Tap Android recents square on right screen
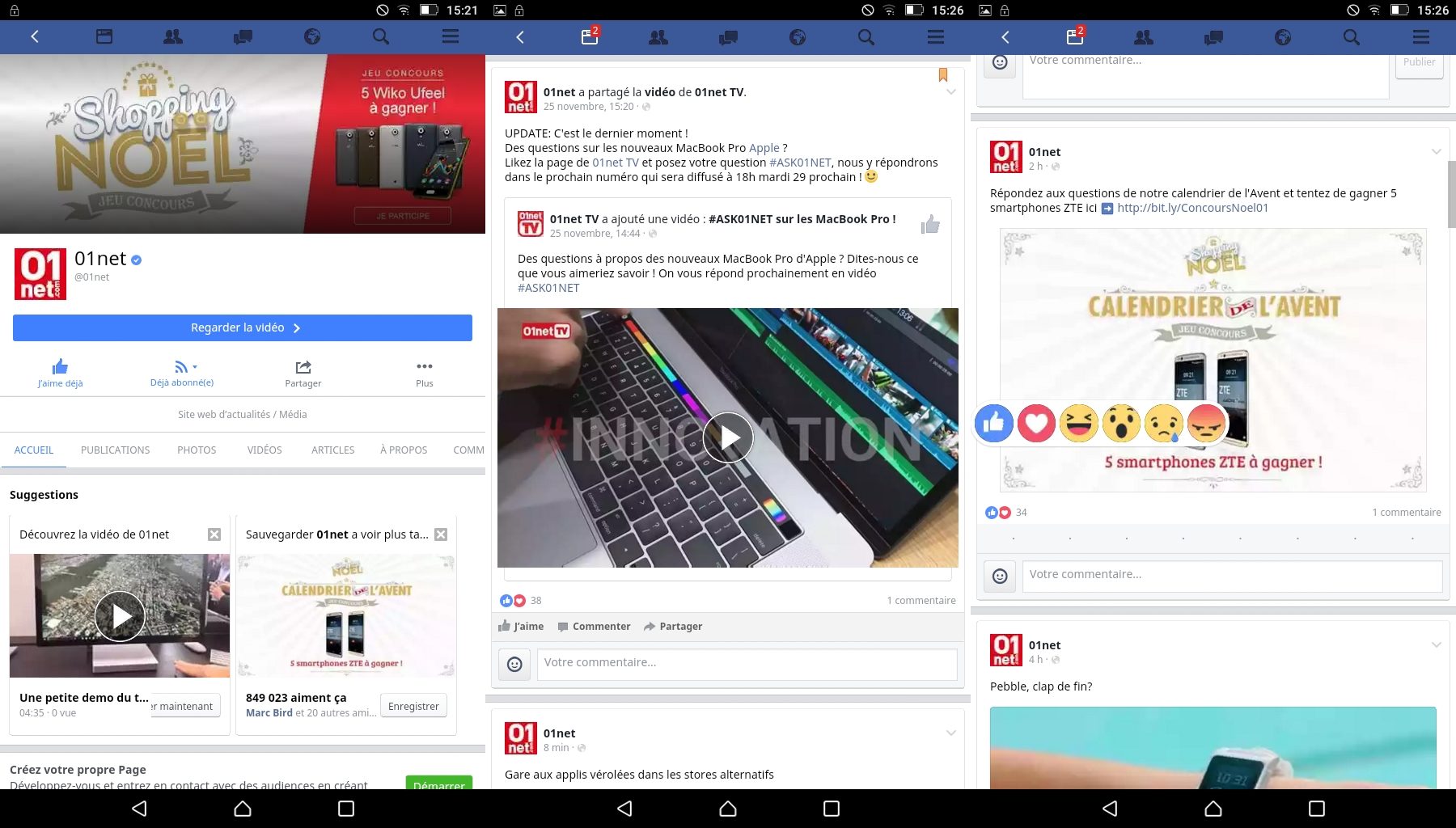The height and width of the screenshot is (828, 1456). (1317, 808)
